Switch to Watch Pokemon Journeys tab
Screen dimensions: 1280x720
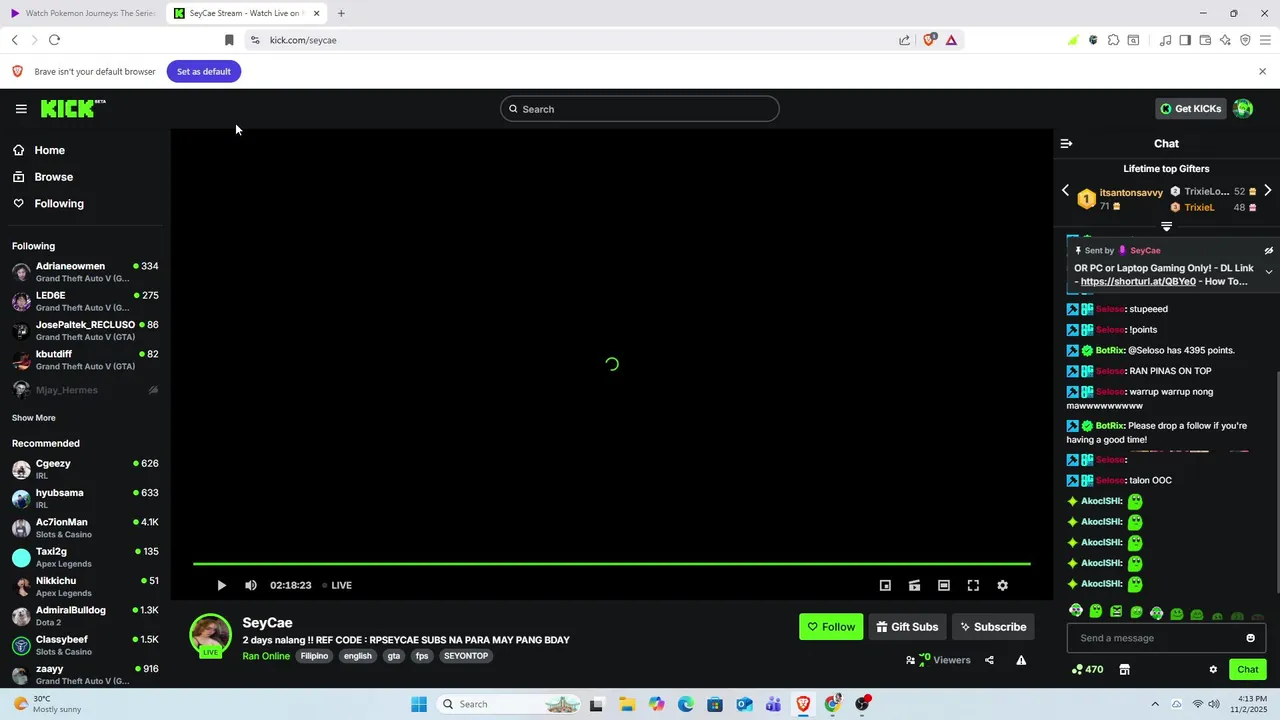pyautogui.click(x=82, y=13)
